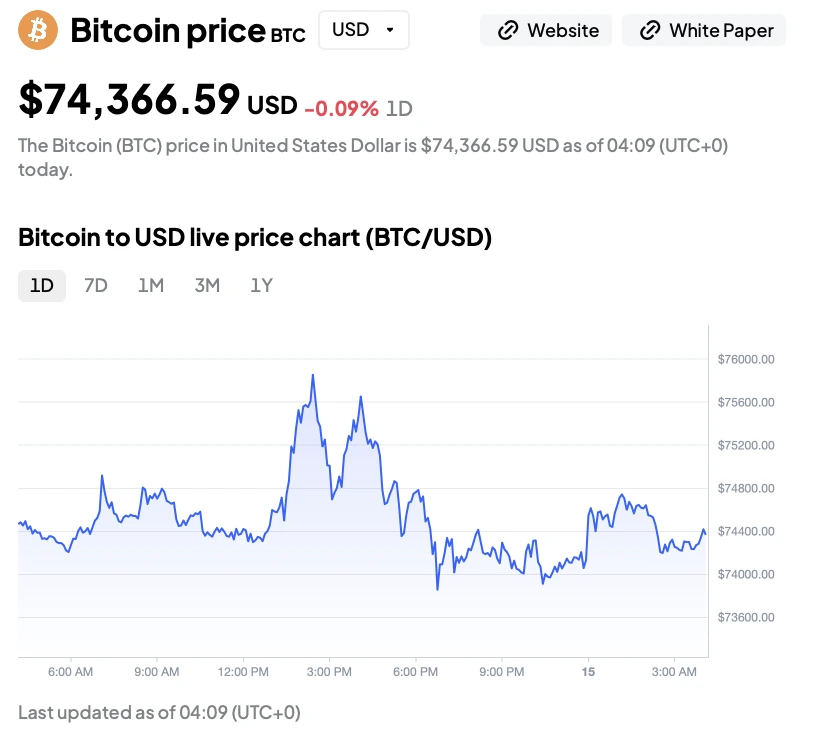Switch the chart to 1M range
Image resolution: width=818 pixels, height=736 pixels.
[x=151, y=285]
